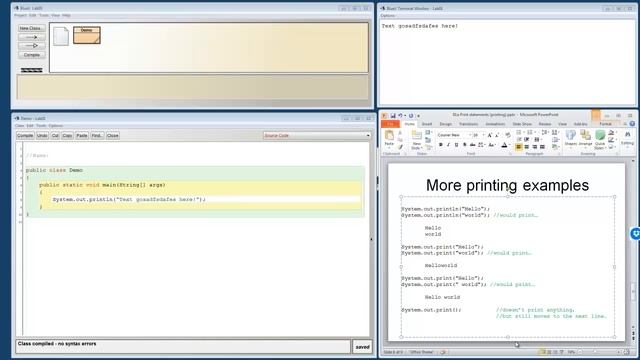Open PowerPoint Help question mark
640x360 pixels.
click(632, 123)
